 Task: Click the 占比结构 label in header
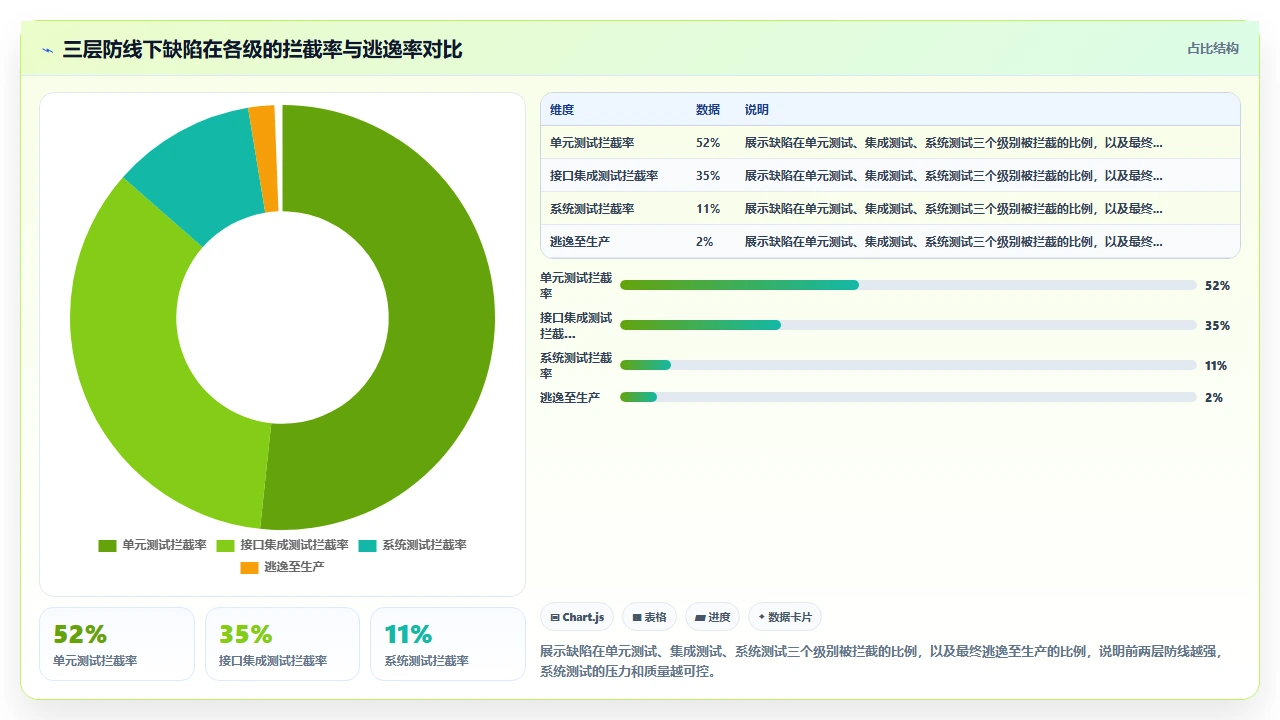click(x=1213, y=48)
